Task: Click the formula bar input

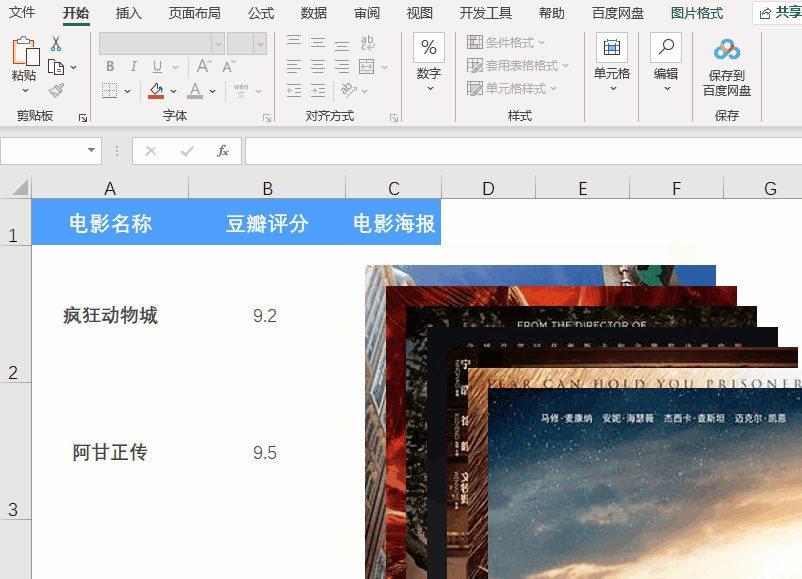Action: pos(523,151)
